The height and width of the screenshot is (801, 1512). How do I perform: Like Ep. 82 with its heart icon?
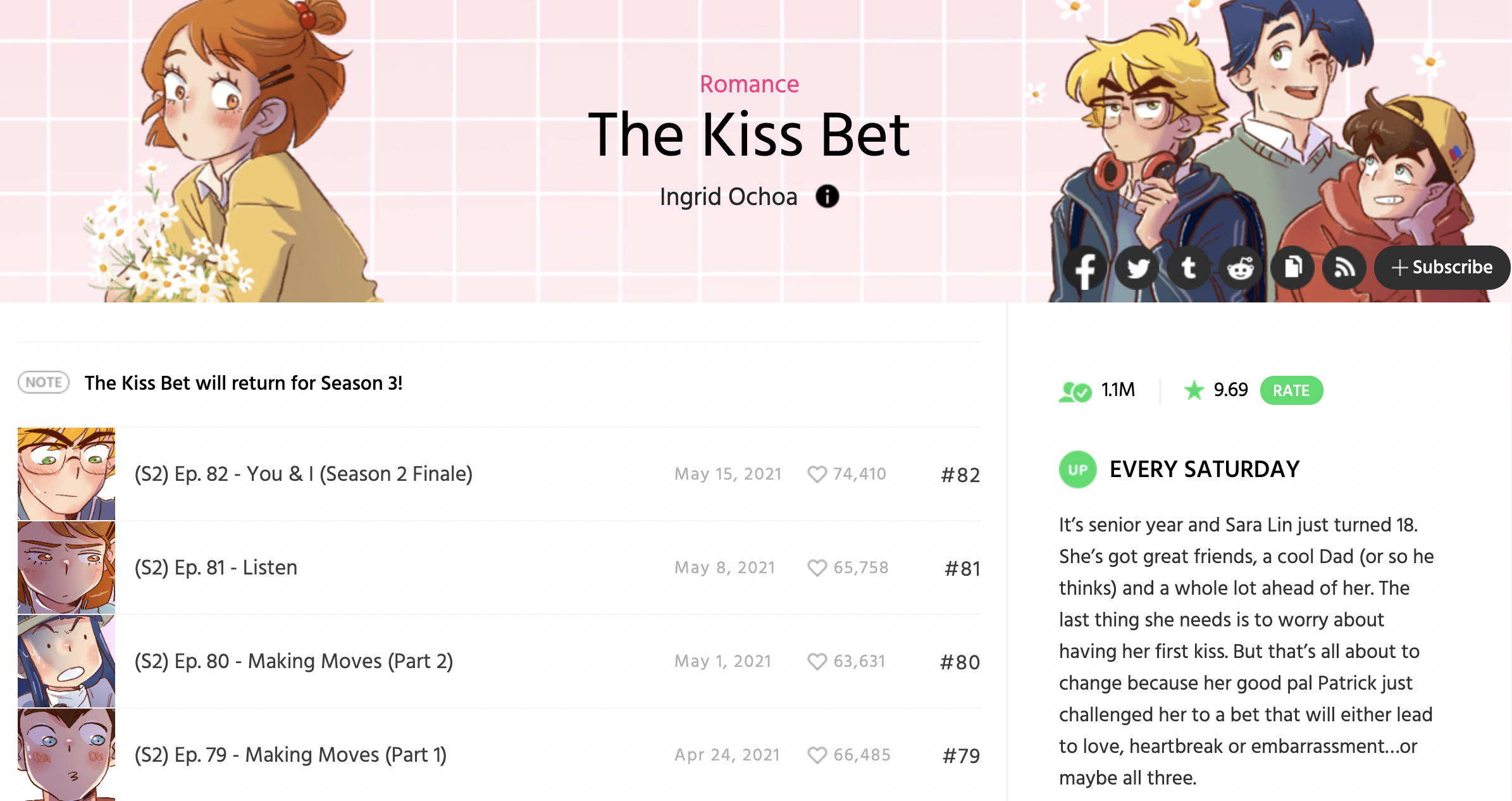[817, 474]
